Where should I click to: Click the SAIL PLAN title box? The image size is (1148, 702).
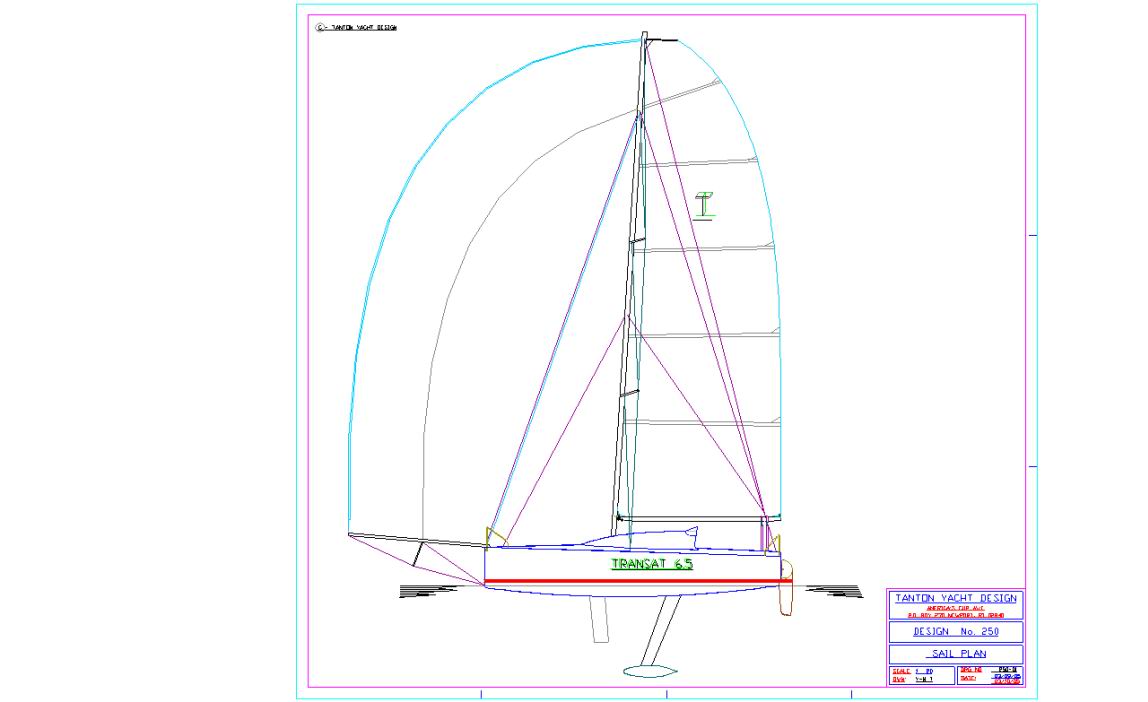coord(955,654)
